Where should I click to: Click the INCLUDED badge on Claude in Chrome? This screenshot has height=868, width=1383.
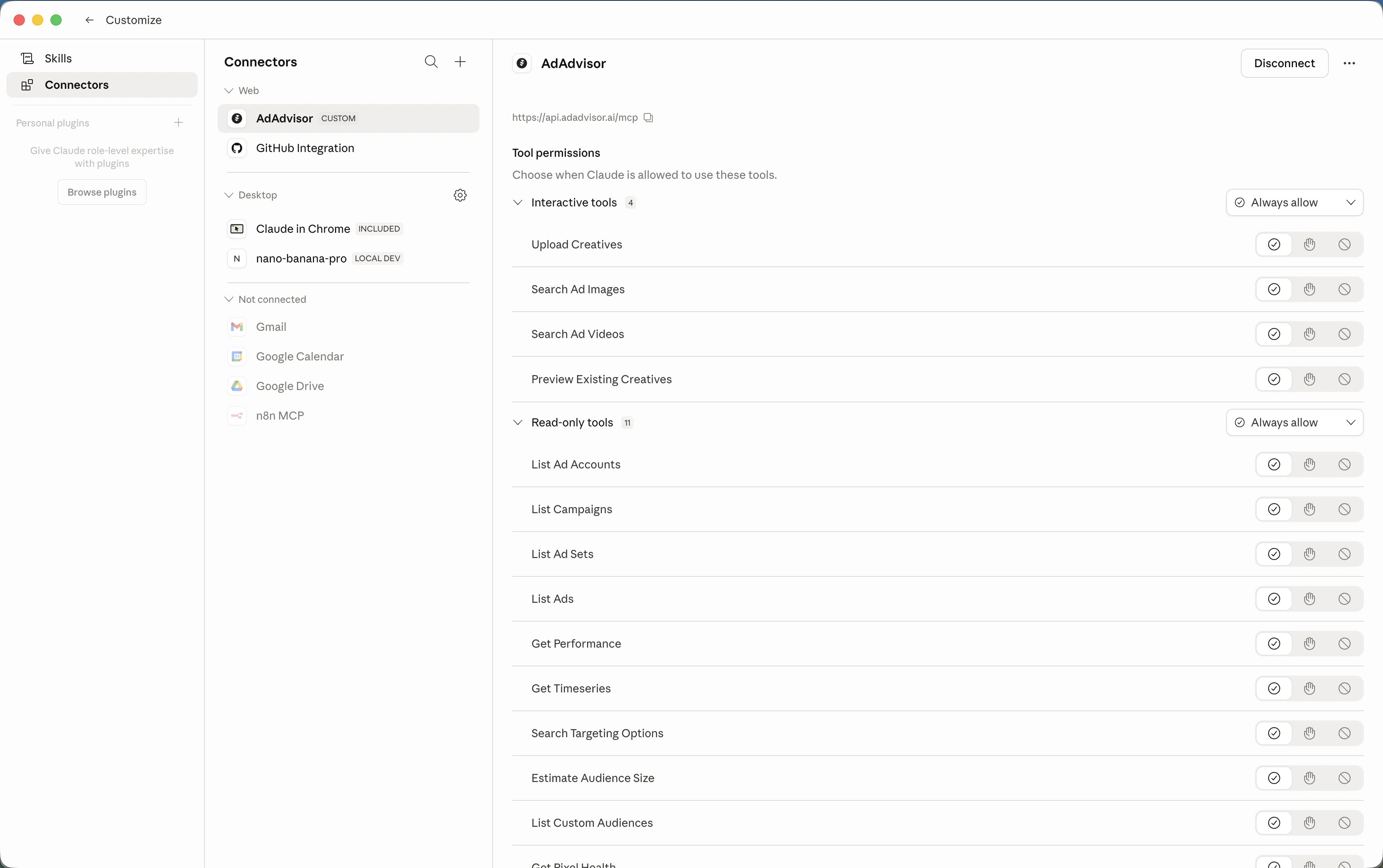(x=379, y=228)
